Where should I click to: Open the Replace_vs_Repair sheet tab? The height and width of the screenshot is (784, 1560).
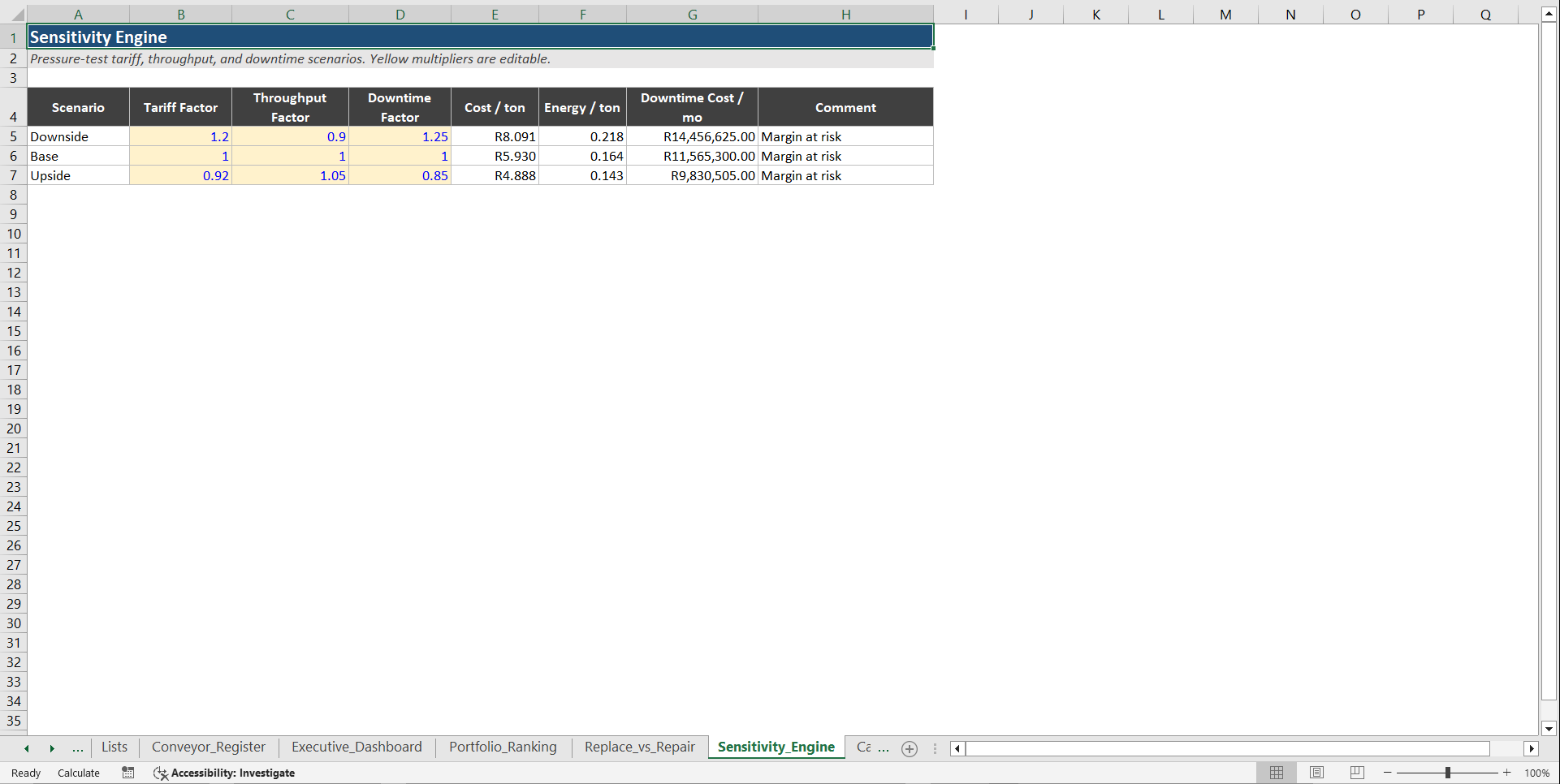pos(640,747)
